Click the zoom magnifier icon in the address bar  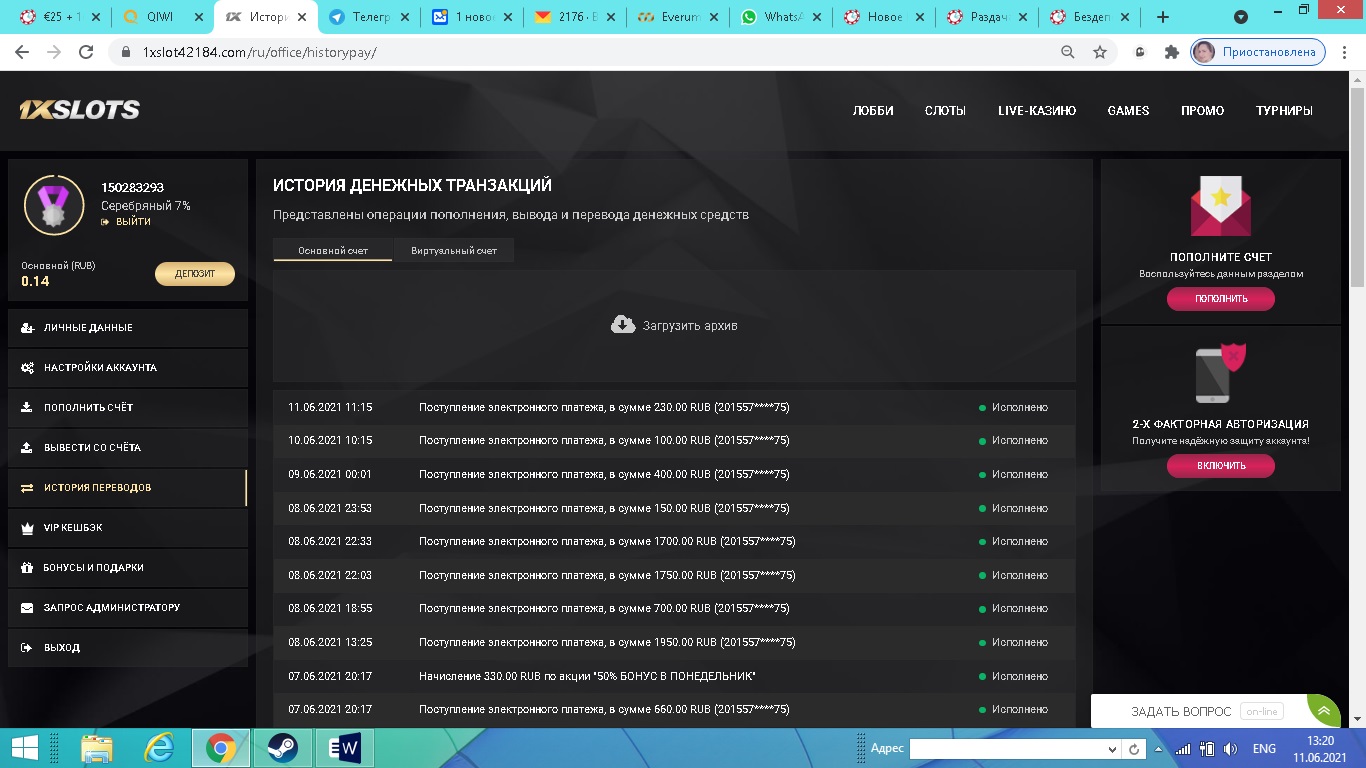[x=1068, y=52]
